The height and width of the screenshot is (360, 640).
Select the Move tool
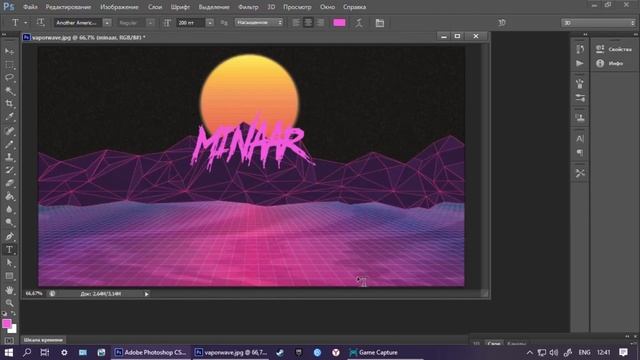[x=9, y=51]
